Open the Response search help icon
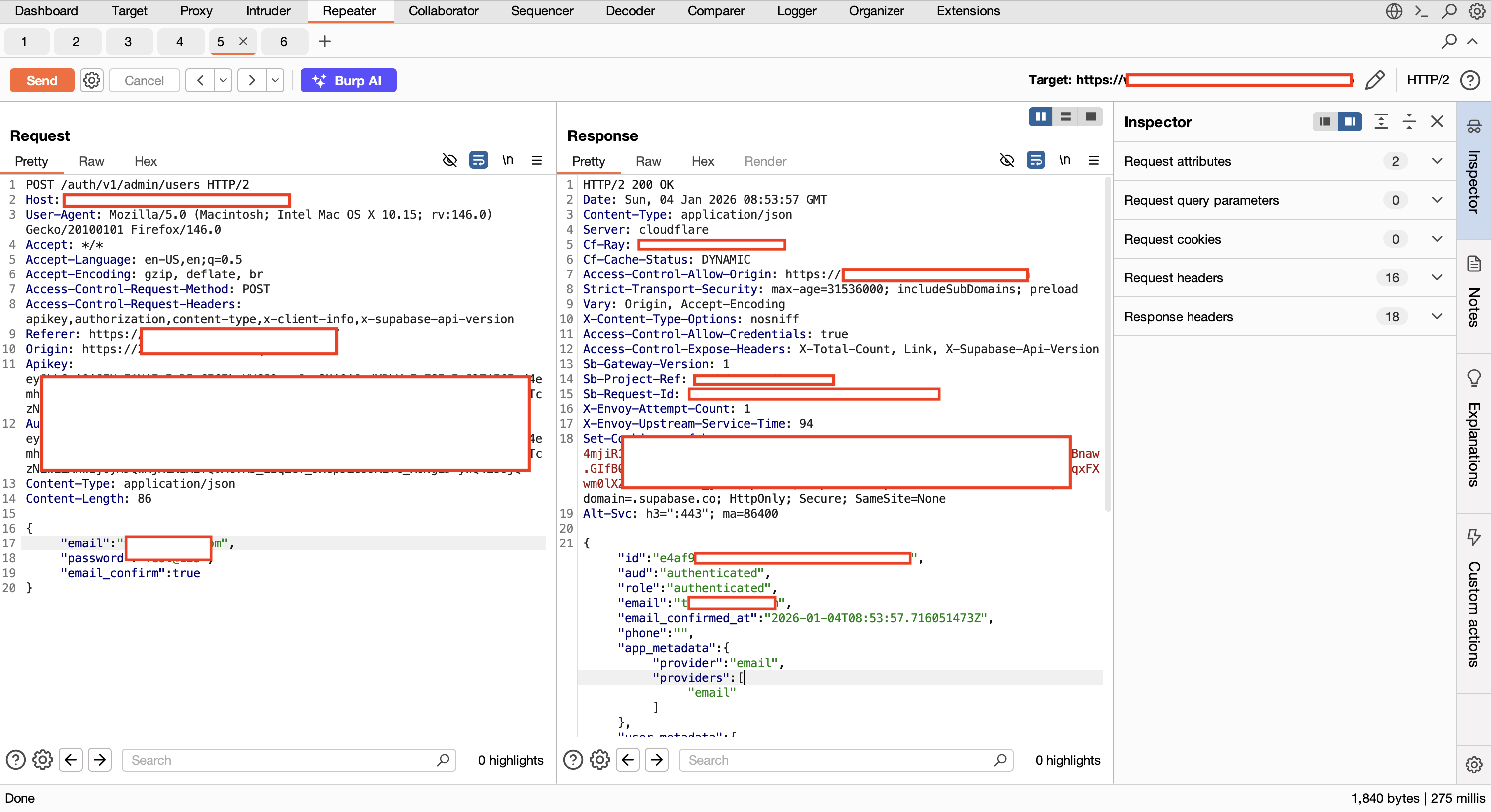Image resolution: width=1491 pixels, height=812 pixels. coord(573,760)
